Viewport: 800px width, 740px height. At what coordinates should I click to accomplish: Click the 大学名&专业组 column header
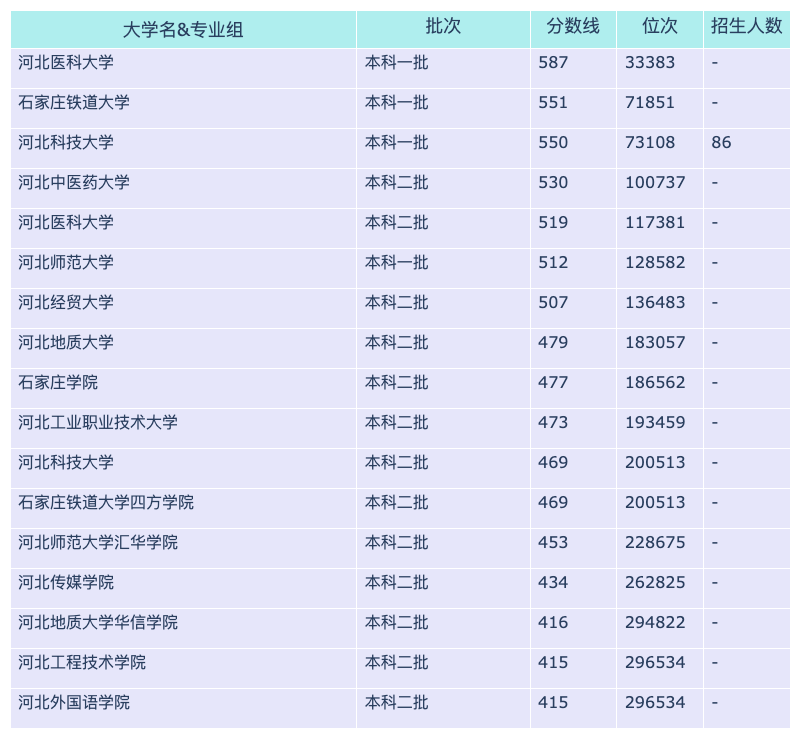tap(183, 30)
